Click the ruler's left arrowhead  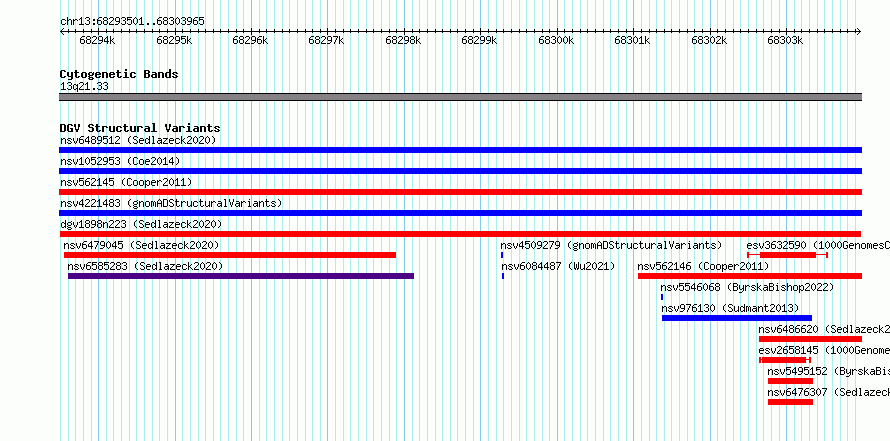(x=62, y=31)
